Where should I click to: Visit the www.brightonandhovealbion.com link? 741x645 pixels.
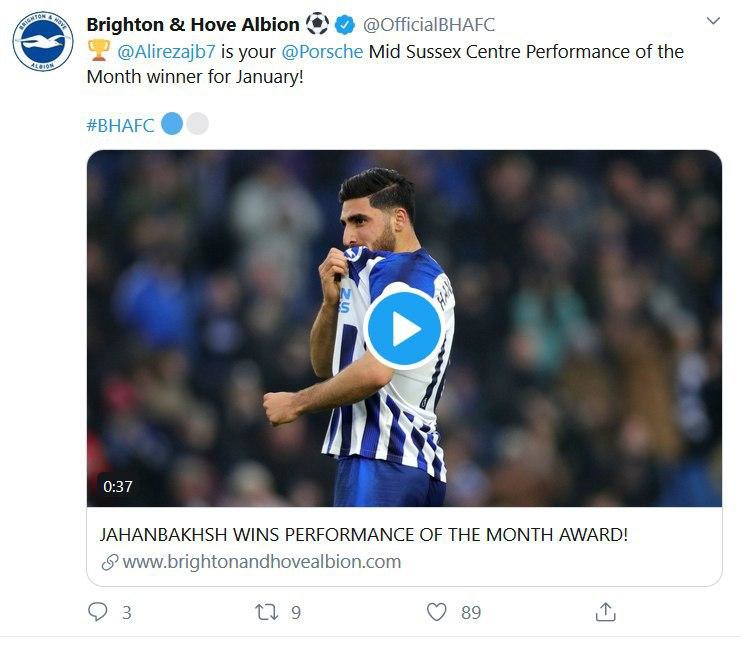pyautogui.click(x=261, y=562)
